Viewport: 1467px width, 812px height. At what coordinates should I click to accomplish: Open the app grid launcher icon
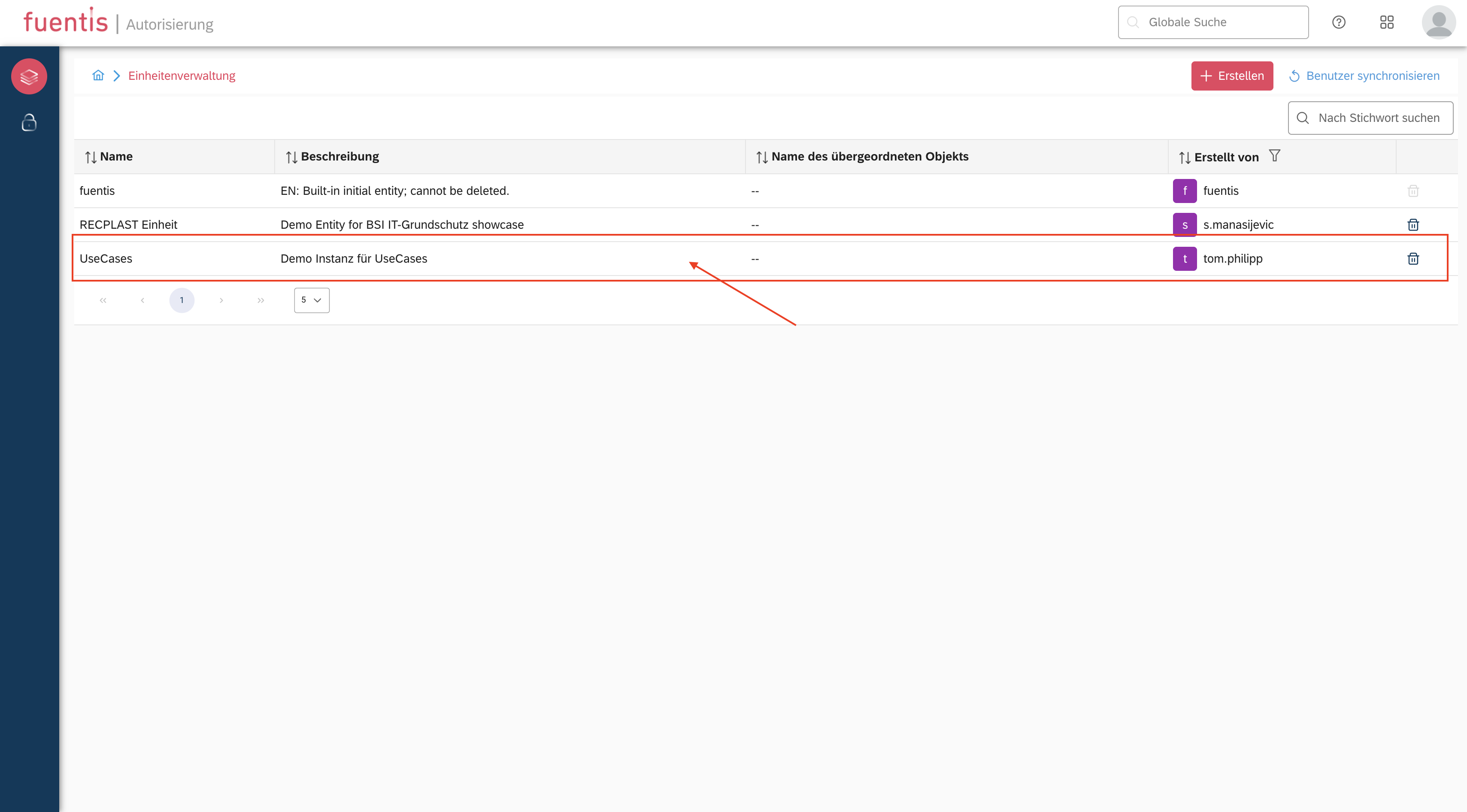click(1386, 22)
